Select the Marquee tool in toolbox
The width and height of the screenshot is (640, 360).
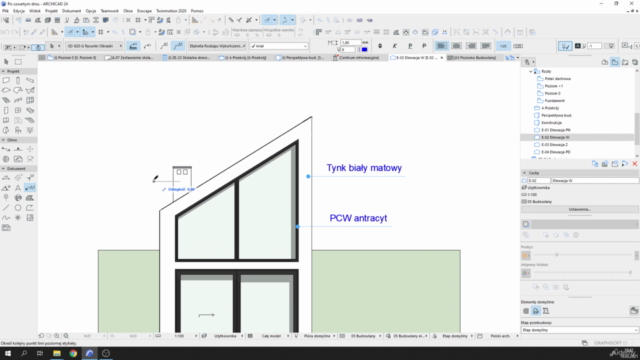18,62
